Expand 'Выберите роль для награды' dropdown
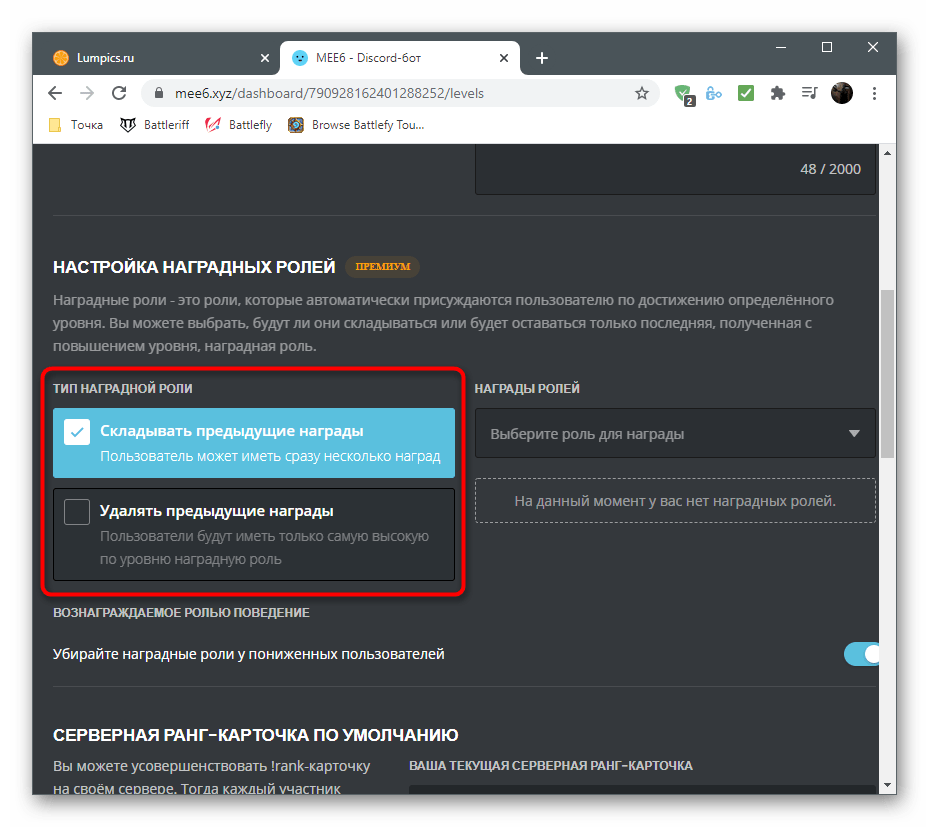 point(675,434)
